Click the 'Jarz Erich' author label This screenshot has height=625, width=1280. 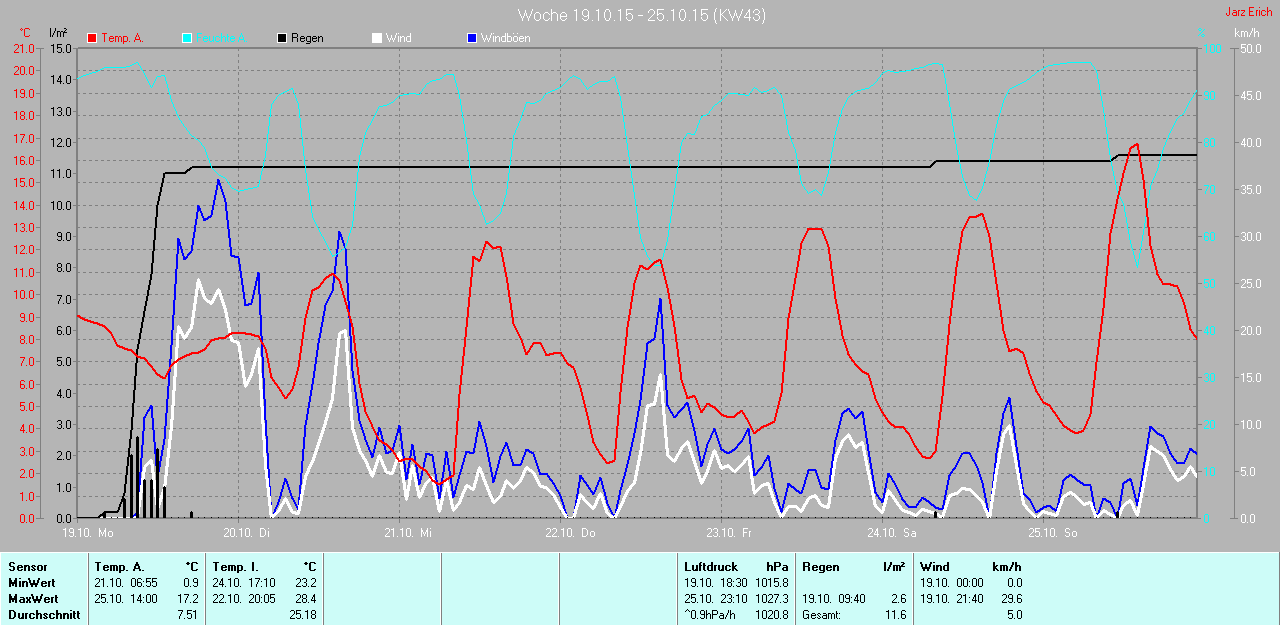pos(1249,12)
